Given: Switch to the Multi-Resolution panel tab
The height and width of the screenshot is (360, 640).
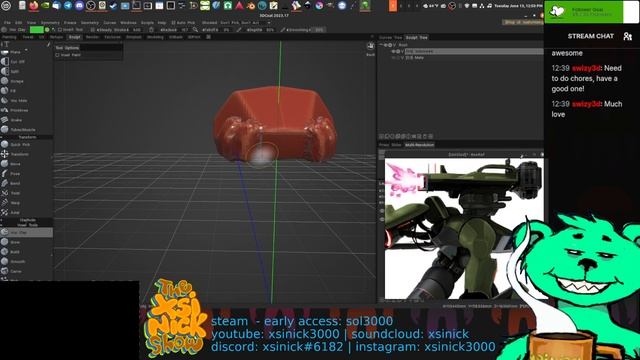Looking at the screenshot, I should (x=419, y=145).
